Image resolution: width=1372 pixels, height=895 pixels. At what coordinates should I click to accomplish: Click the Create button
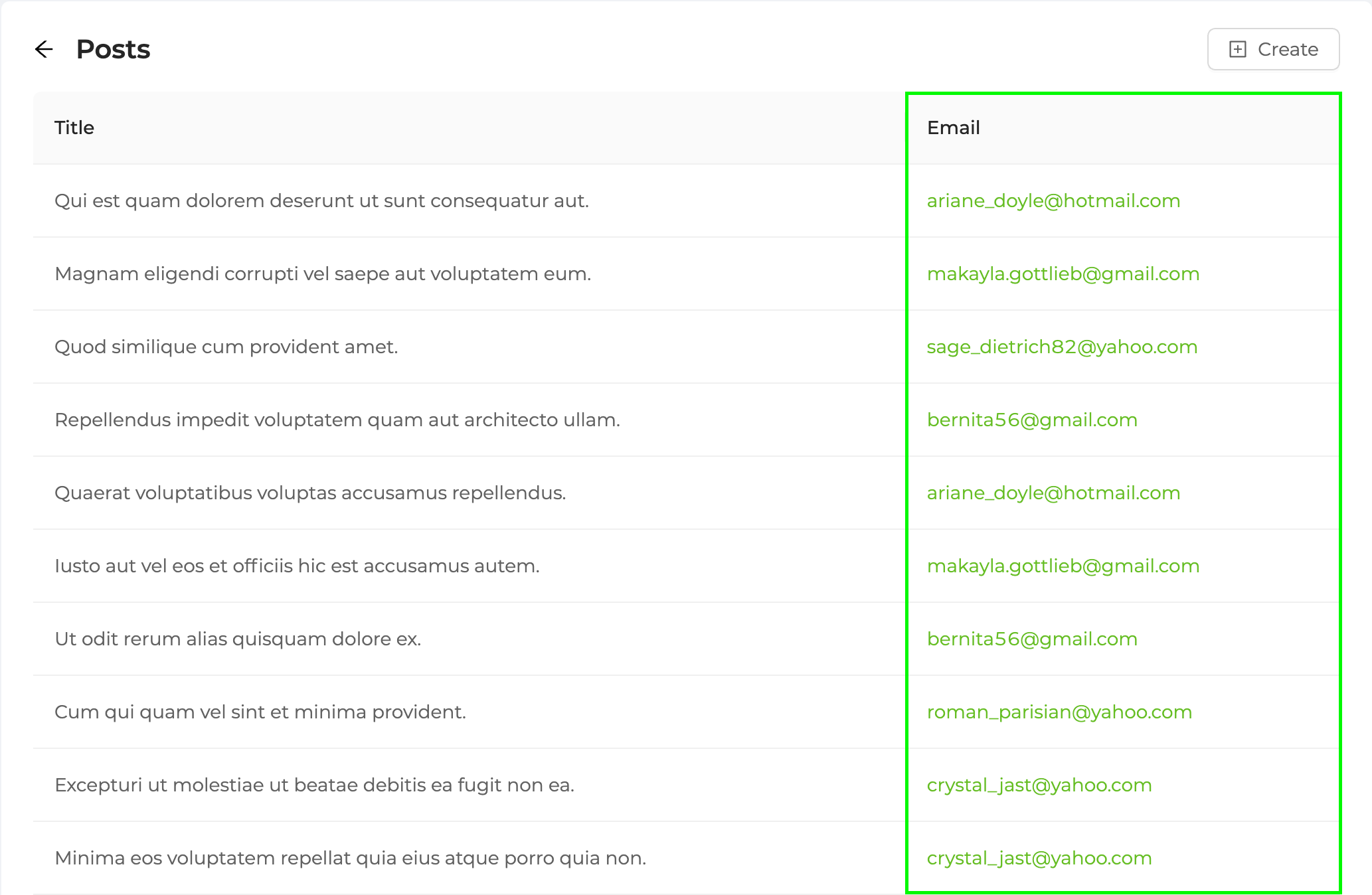pos(1273,49)
